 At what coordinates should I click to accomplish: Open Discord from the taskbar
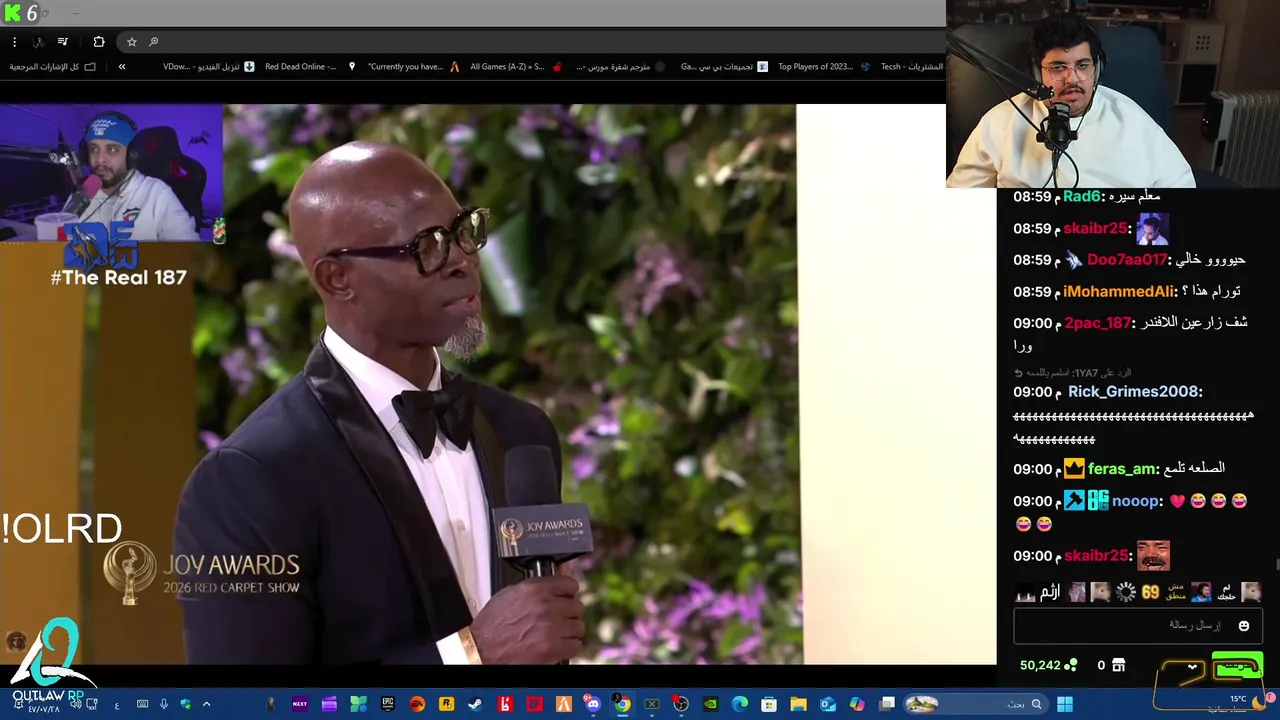click(x=593, y=704)
